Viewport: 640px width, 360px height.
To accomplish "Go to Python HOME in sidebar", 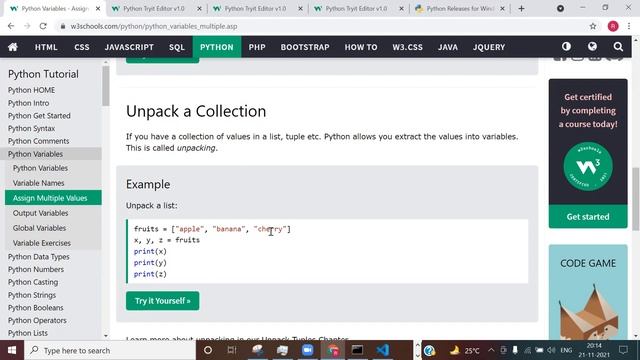I will (31, 90).
